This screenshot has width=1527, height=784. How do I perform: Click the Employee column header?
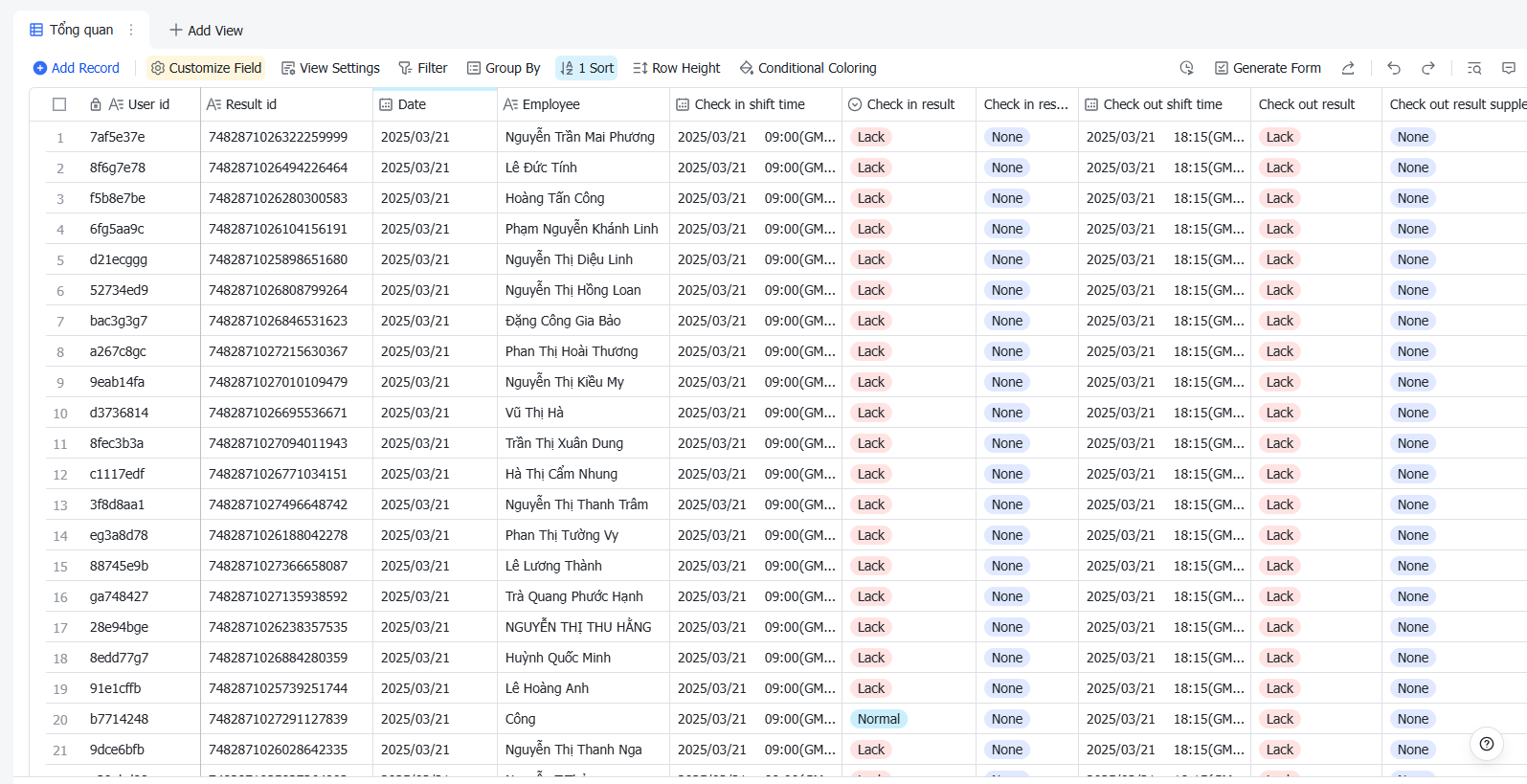[583, 104]
